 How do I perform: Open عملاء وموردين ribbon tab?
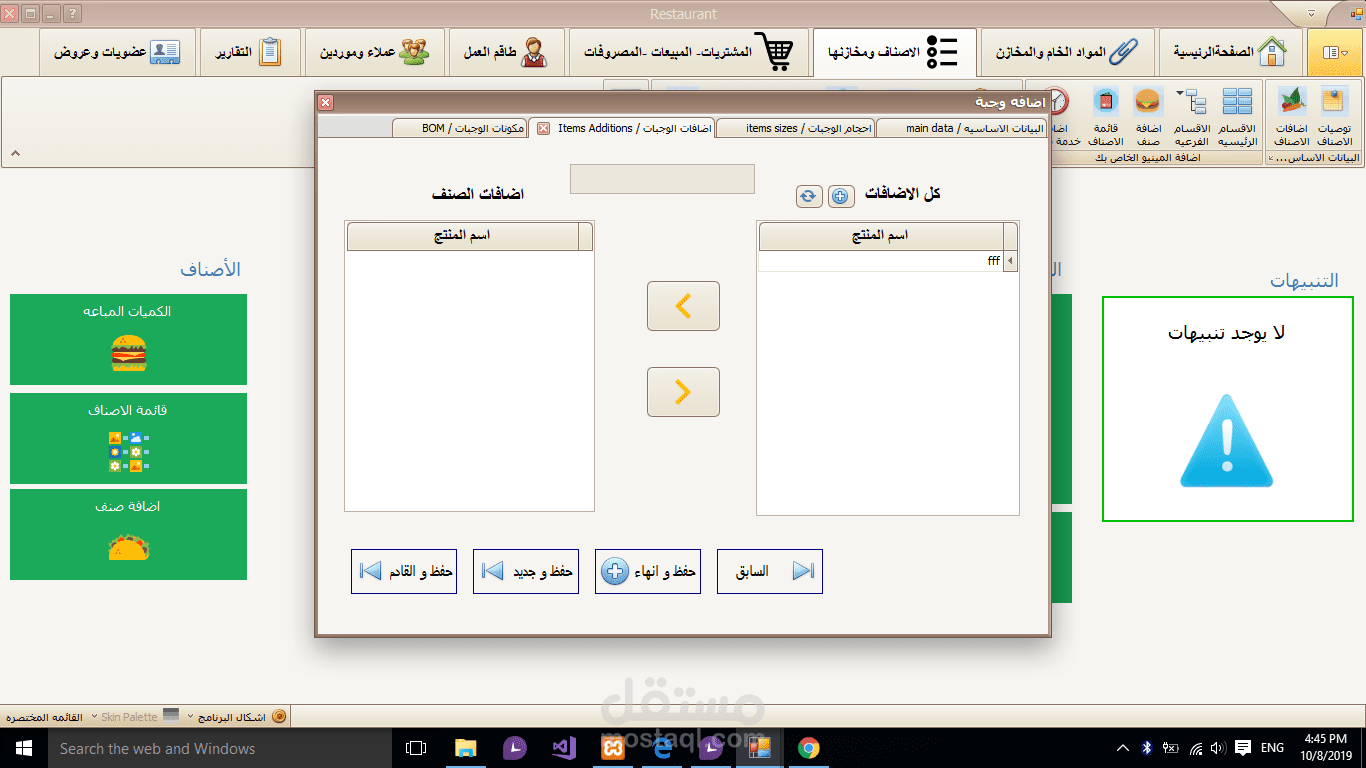[x=375, y=52]
